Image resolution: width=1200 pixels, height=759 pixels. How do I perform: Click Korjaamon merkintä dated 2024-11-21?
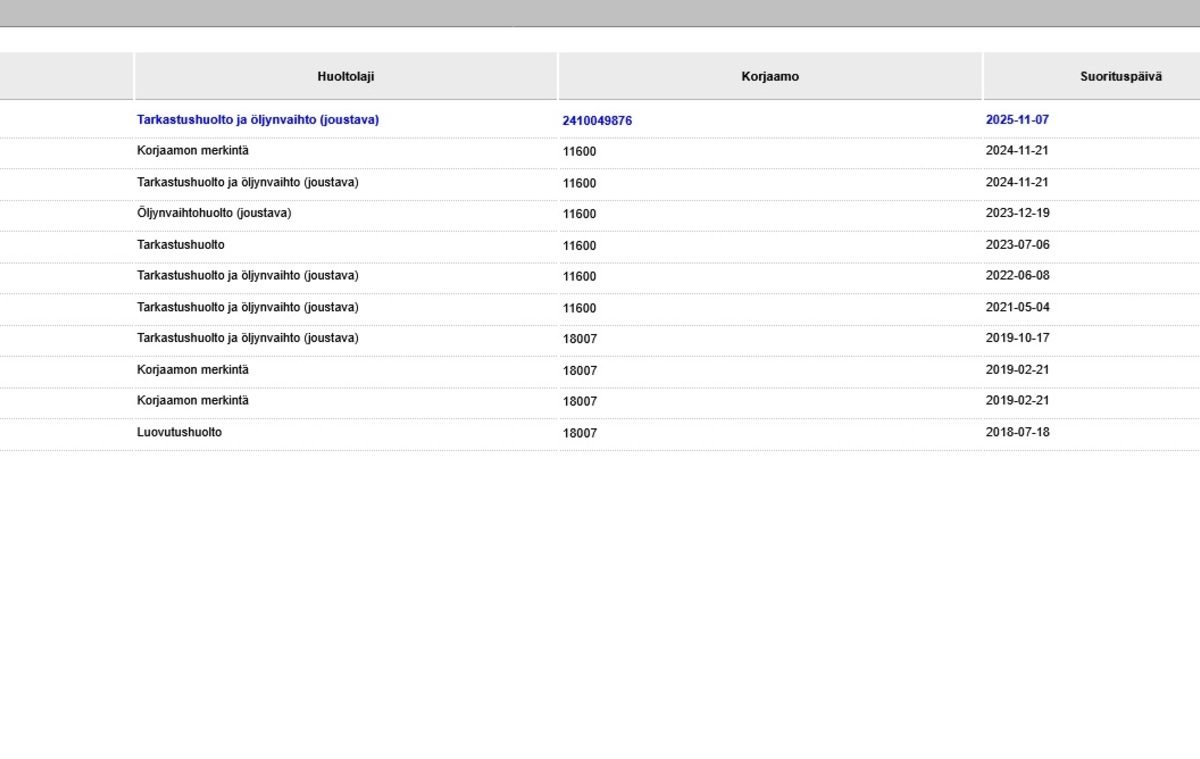[x=193, y=151]
